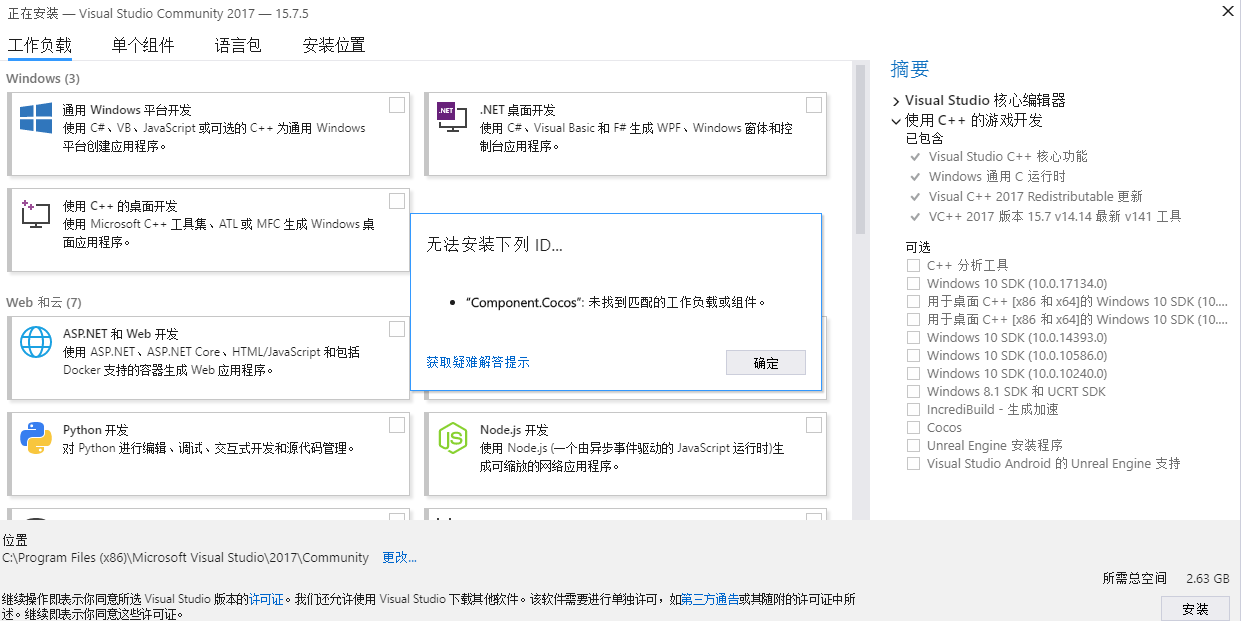The width and height of the screenshot is (1241, 621).
Task: Switch to the 单个组件 tab
Action: [143, 45]
